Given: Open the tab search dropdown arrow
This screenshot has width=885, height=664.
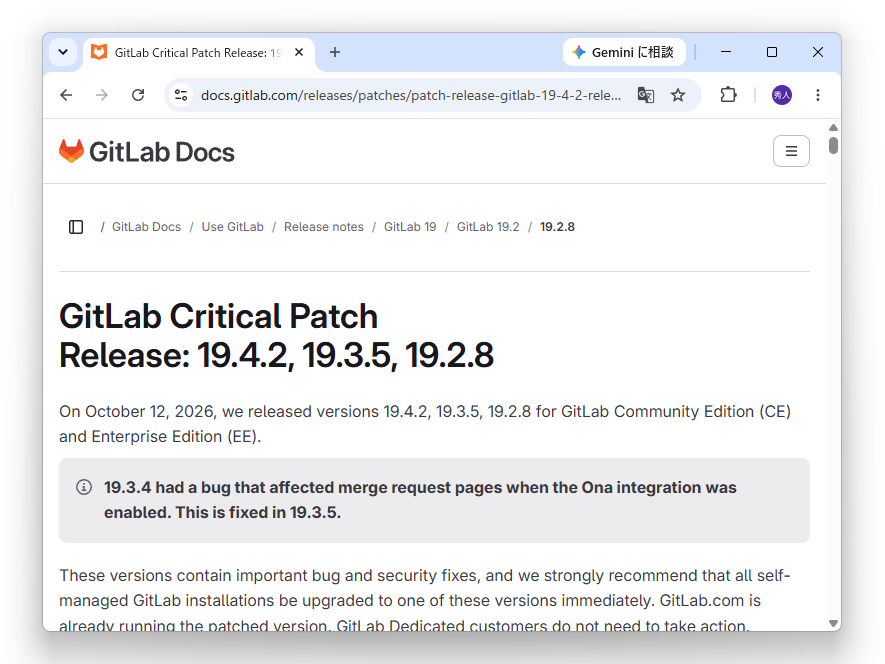Looking at the screenshot, I should (63, 53).
